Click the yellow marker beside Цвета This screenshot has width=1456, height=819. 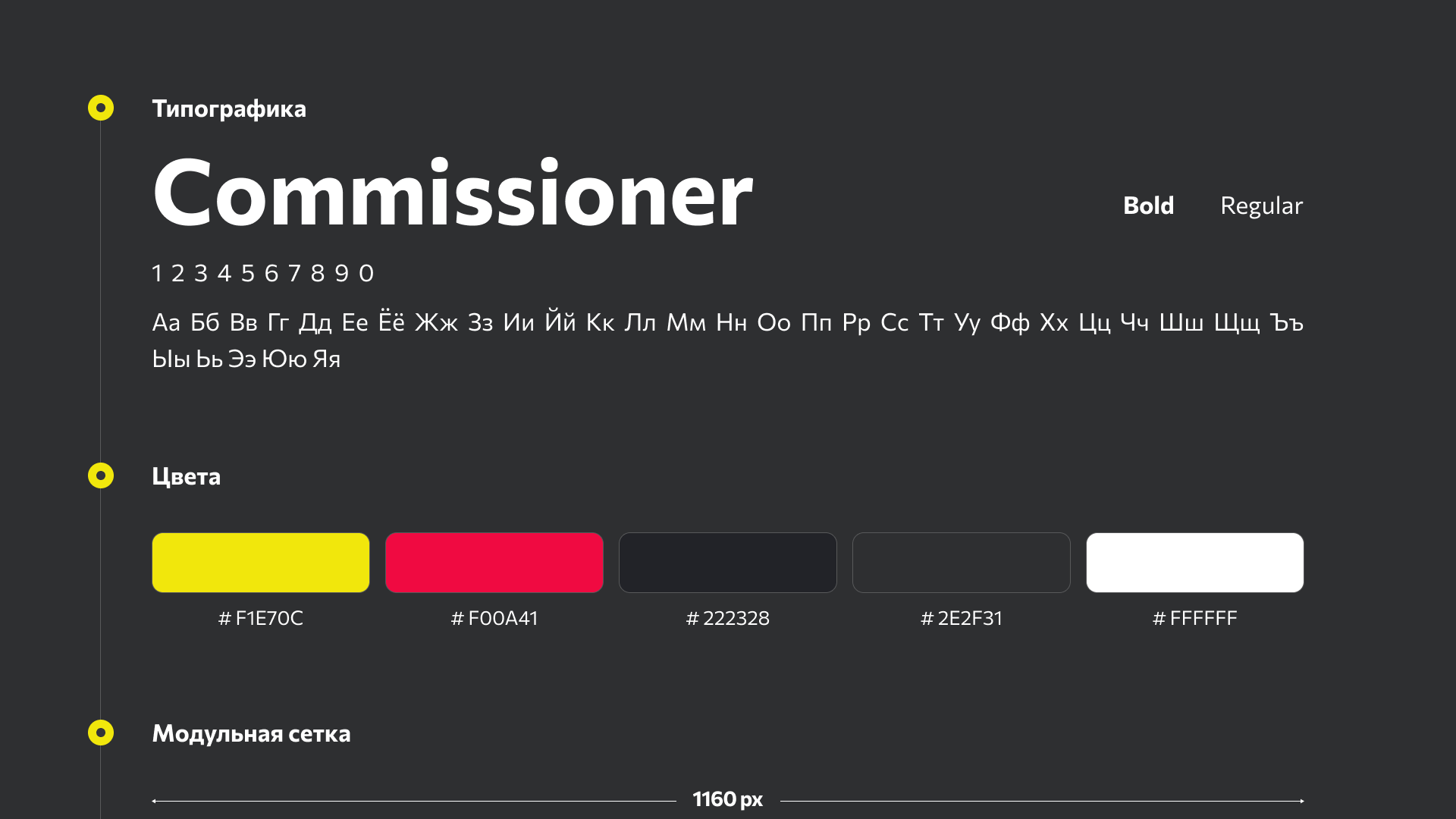click(x=101, y=475)
